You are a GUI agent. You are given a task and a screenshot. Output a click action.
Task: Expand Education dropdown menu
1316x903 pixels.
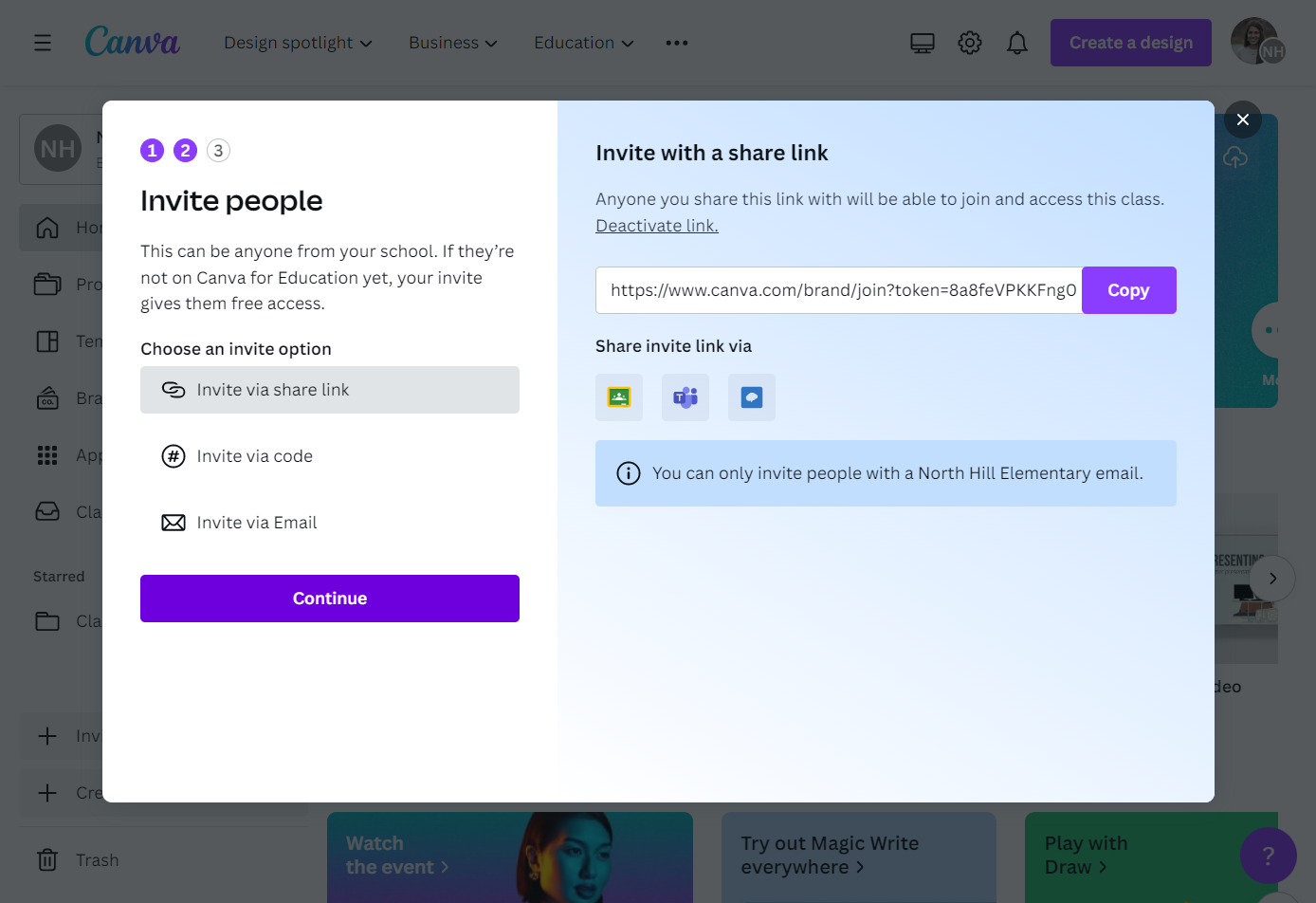pyautogui.click(x=583, y=43)
